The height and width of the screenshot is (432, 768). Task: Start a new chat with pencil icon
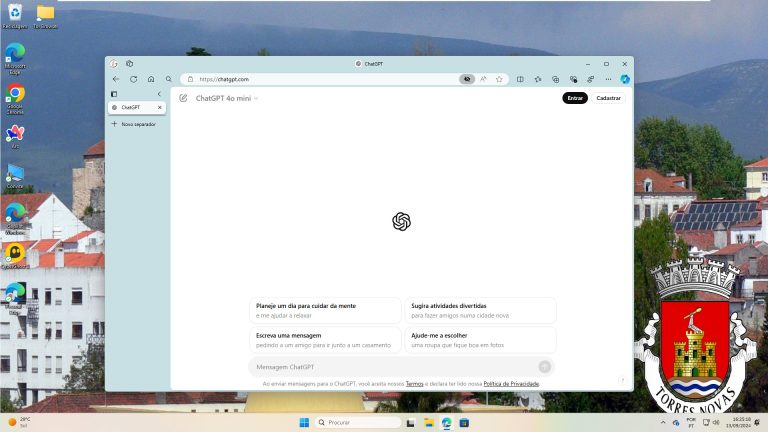pyautogui.click(x=183, y=98)
